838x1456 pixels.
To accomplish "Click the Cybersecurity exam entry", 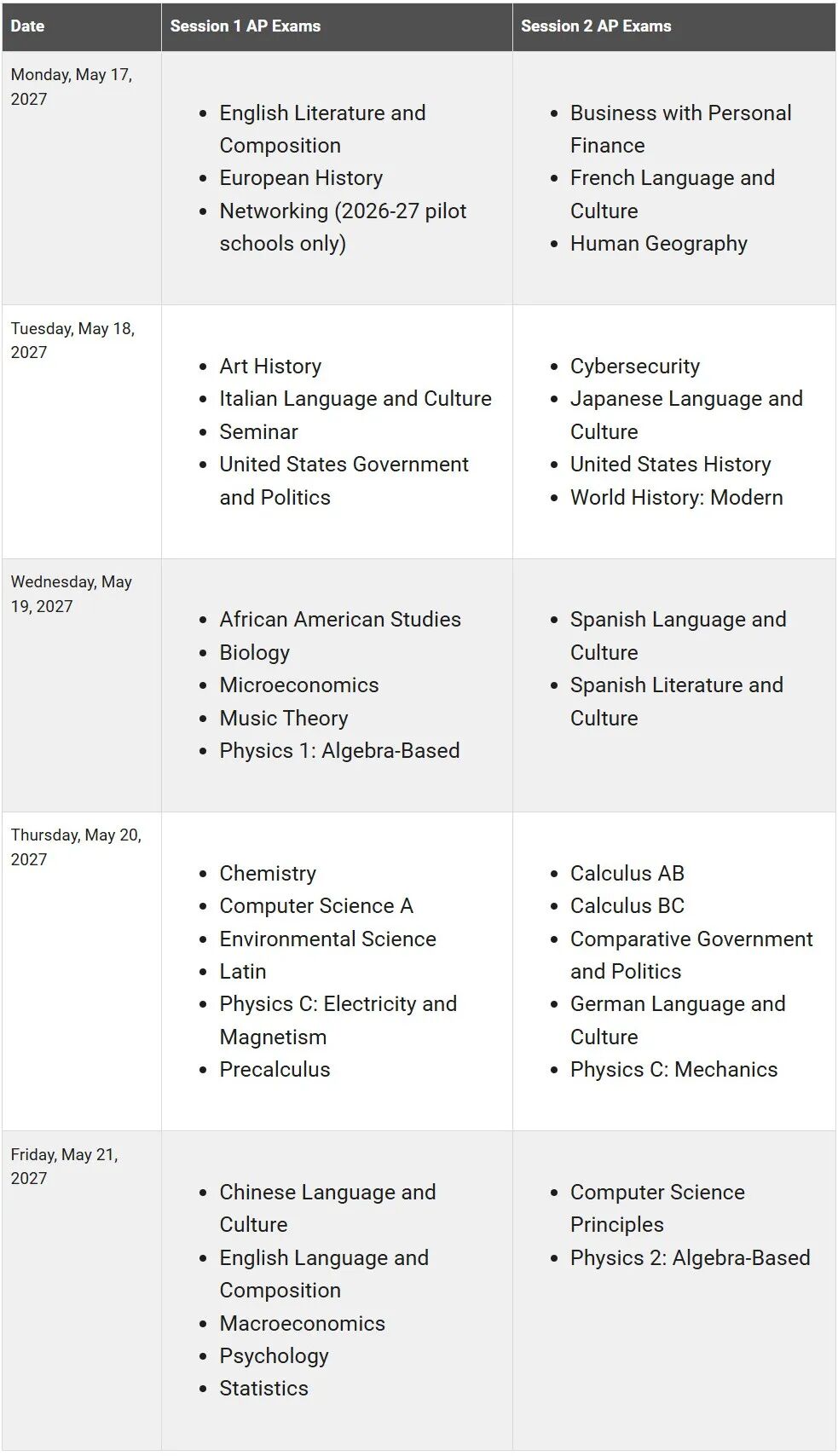I will 635,366.
